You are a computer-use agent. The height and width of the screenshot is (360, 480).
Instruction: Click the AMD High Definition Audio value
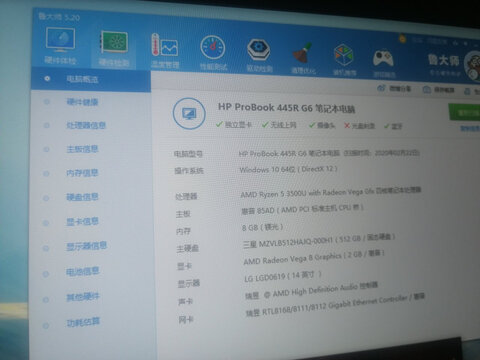pos(312,291)
